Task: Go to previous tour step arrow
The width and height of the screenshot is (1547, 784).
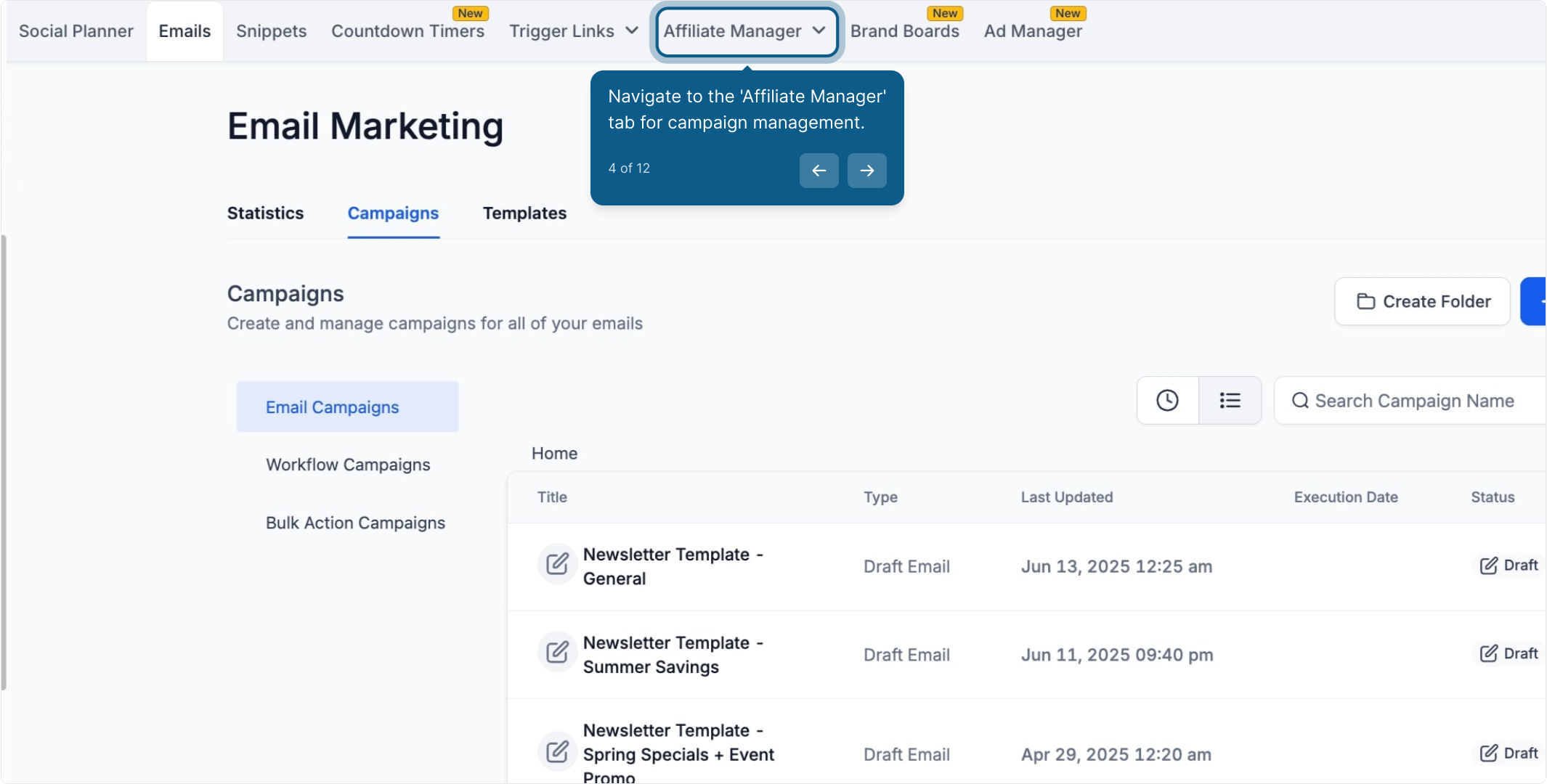Action: tap(819, 171)
